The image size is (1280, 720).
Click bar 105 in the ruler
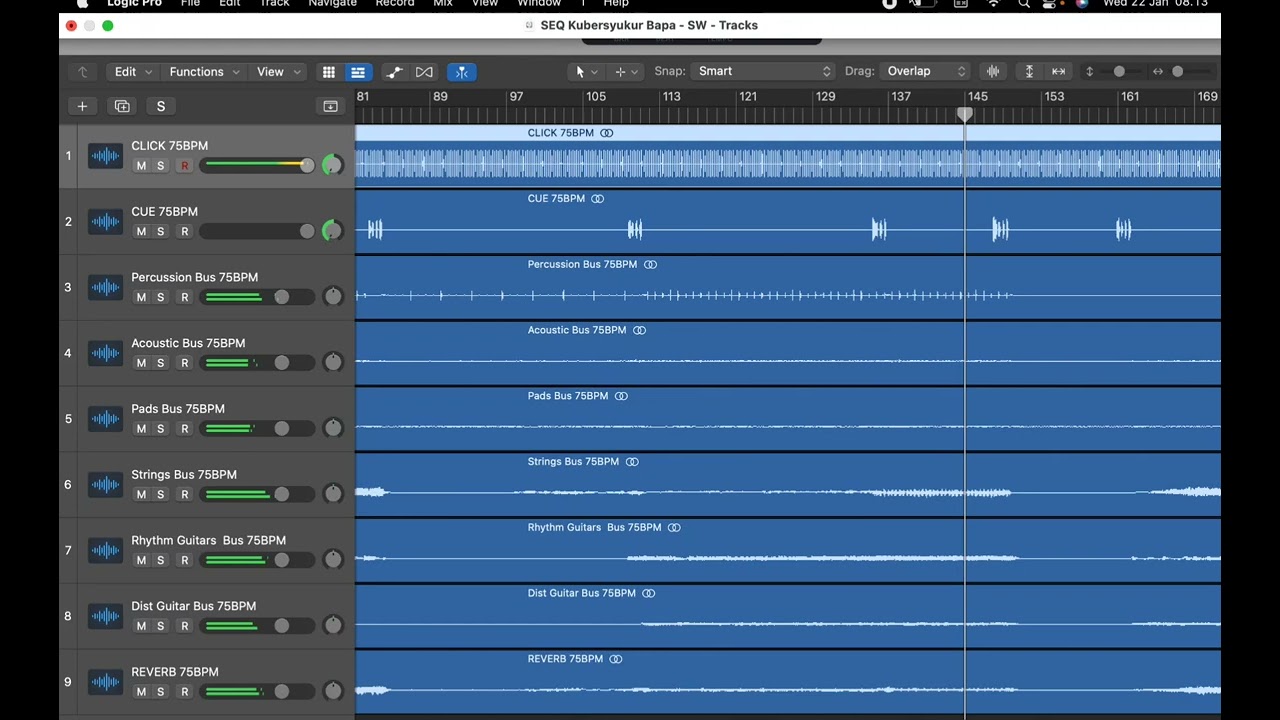click(596, 97)
